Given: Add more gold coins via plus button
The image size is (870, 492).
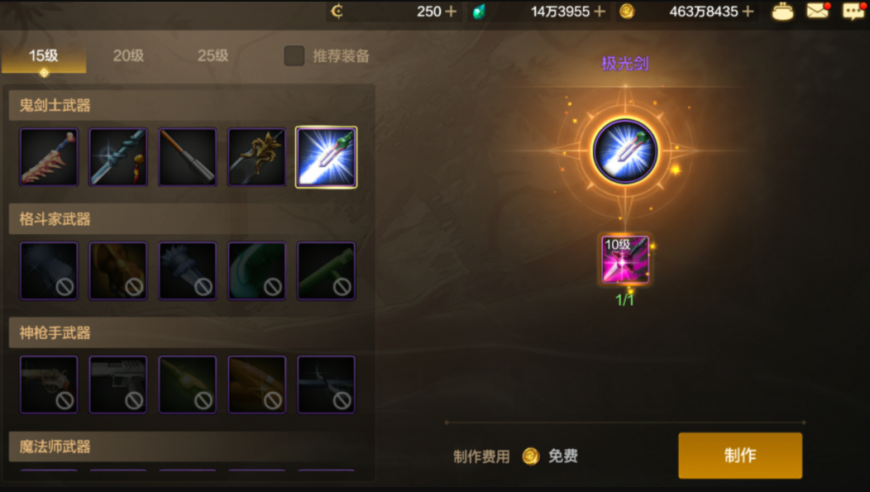Looking at the screenshot, I should [747, 12].
